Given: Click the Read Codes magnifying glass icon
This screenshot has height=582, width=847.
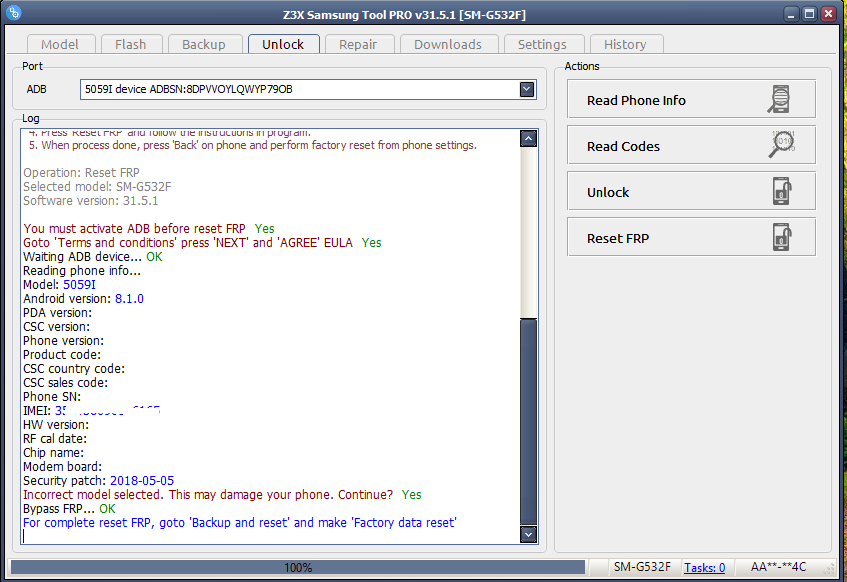Looking at the screenshot, I should click(x=781, y=145).
